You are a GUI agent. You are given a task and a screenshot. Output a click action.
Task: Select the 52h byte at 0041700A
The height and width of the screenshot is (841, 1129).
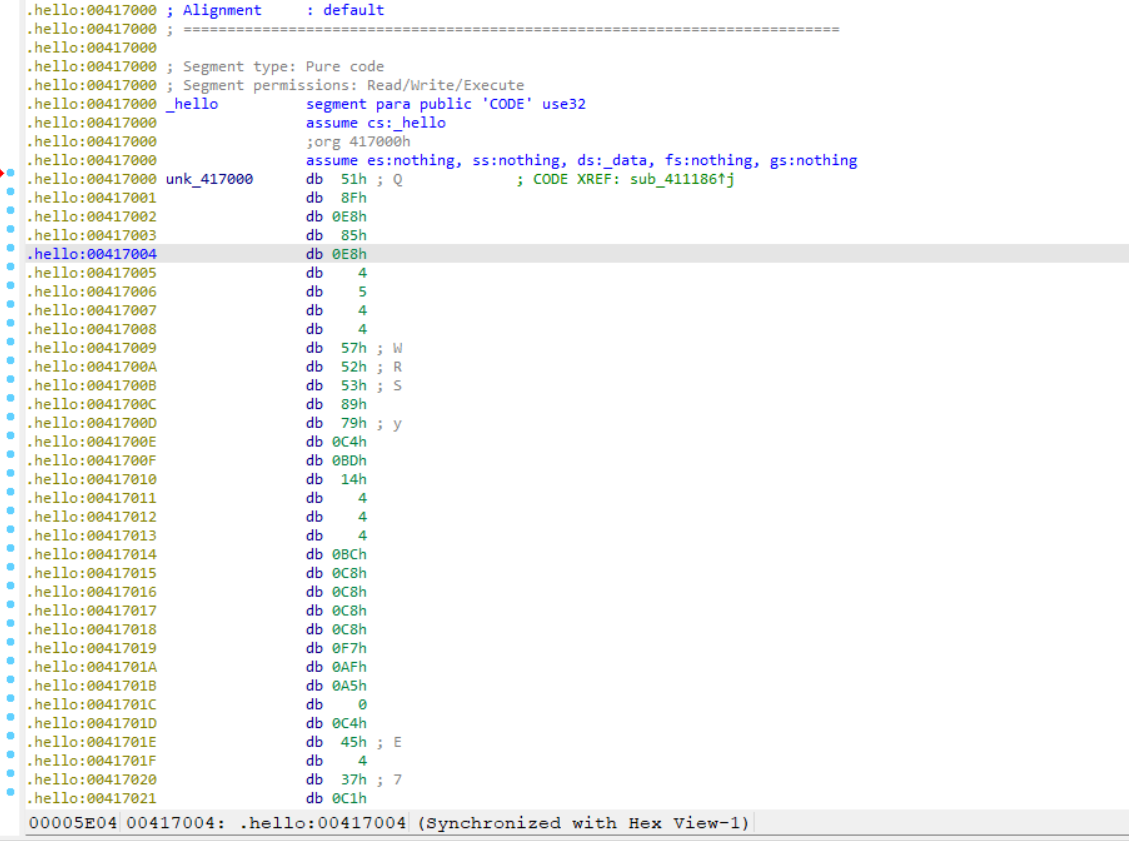pos(354,367)
